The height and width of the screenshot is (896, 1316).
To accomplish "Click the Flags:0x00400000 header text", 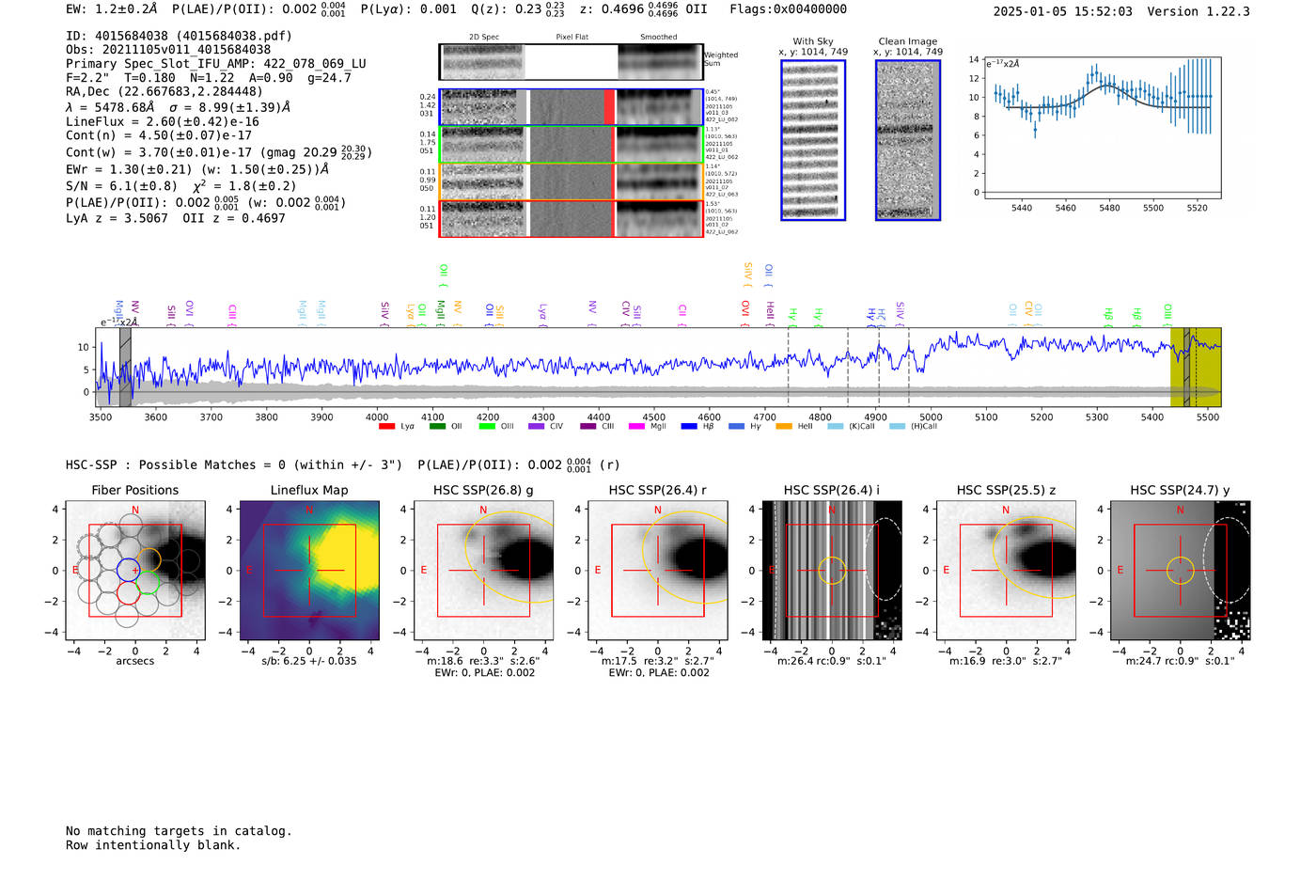I will coord(789,9).
